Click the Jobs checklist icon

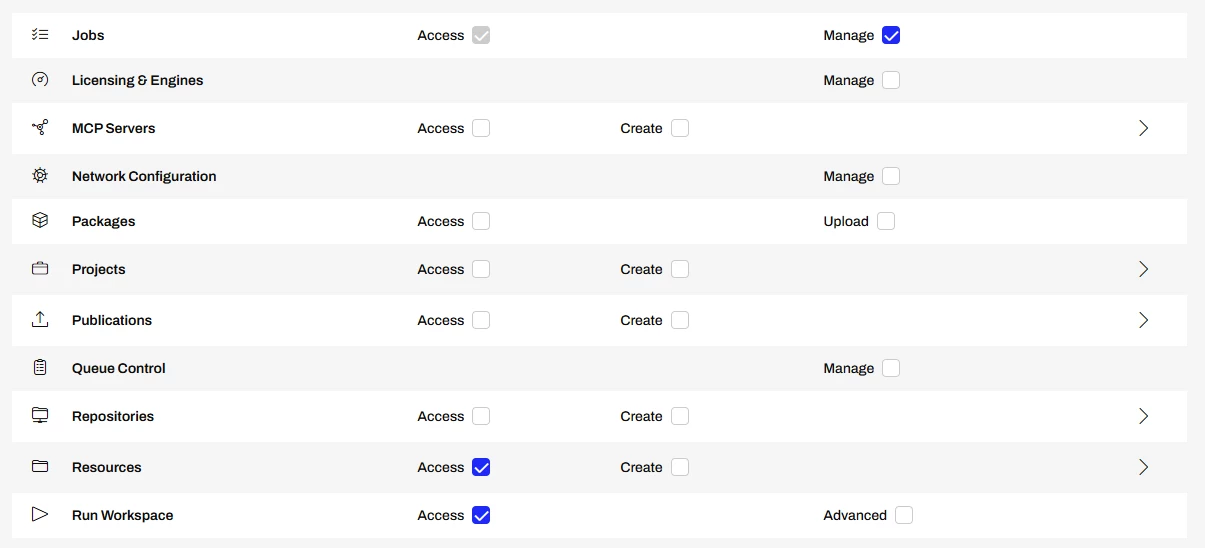tap(40, 35)
